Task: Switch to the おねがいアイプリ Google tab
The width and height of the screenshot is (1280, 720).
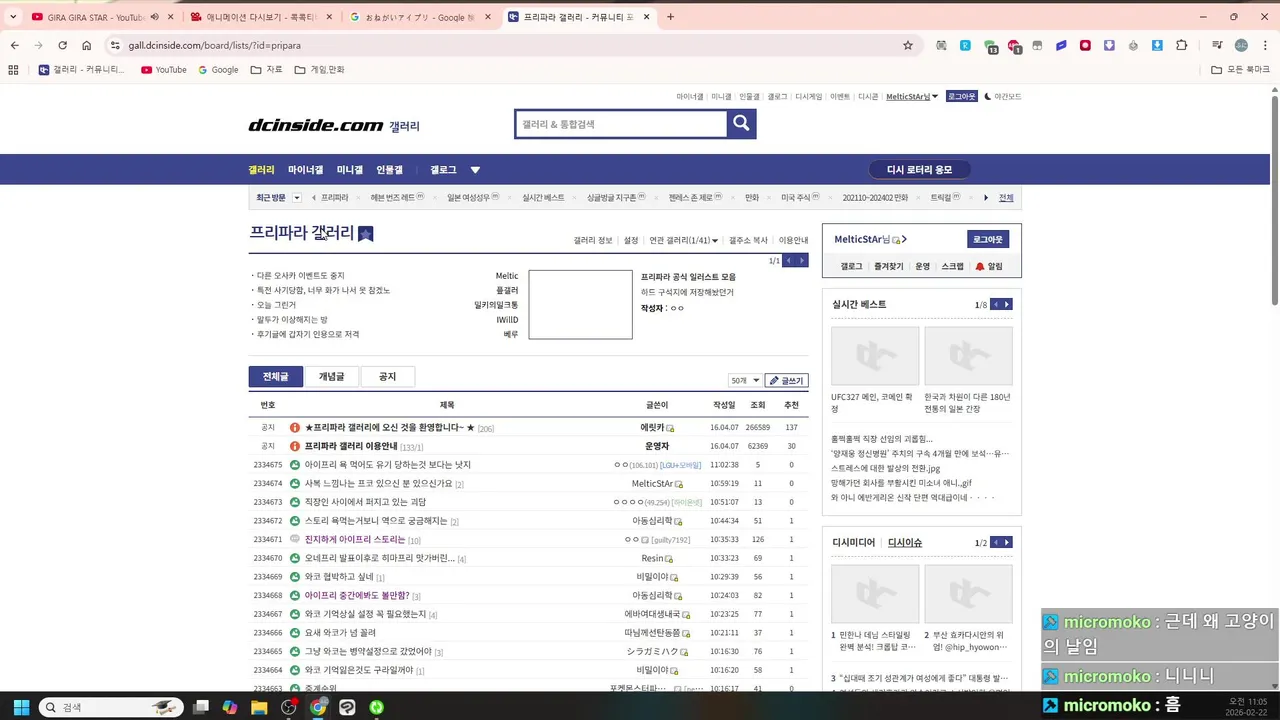Action: 418,17
